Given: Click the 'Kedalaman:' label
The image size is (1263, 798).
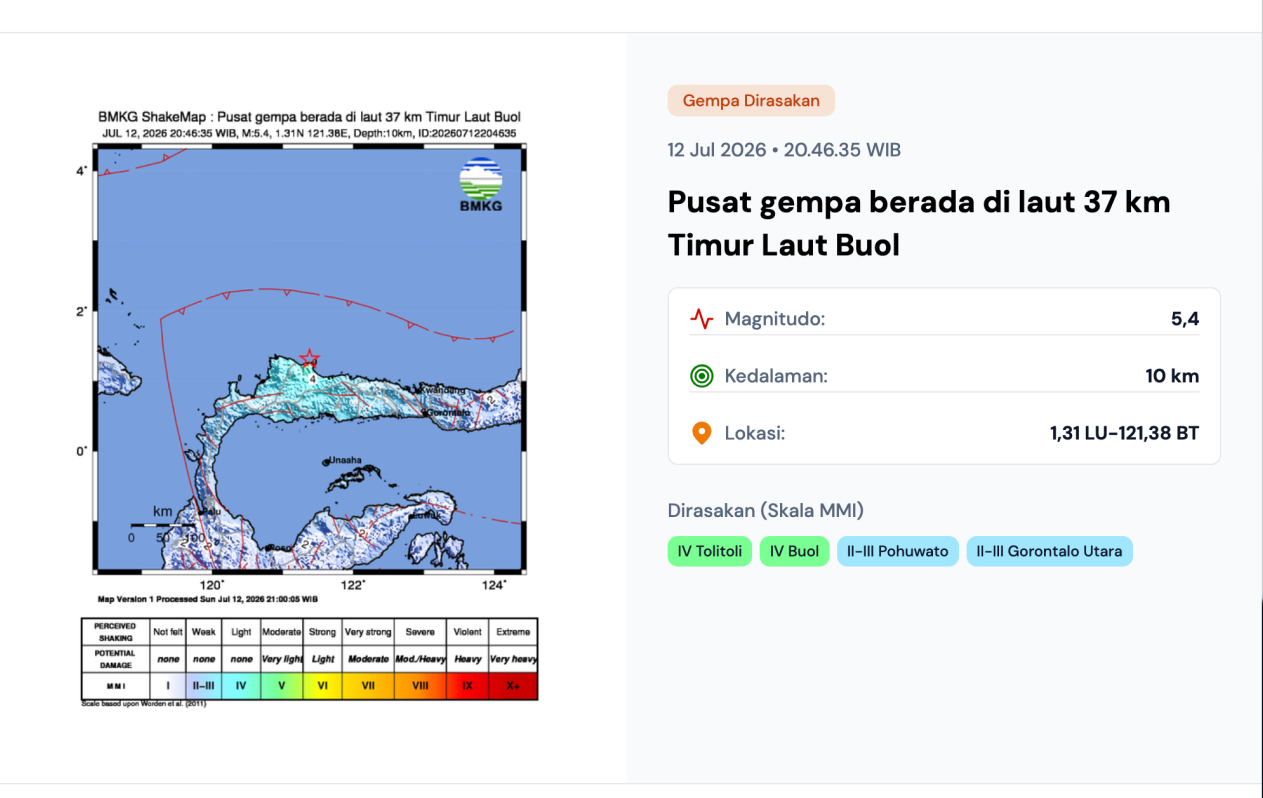Looking at the screenshot, I should [x=776, y=376].
